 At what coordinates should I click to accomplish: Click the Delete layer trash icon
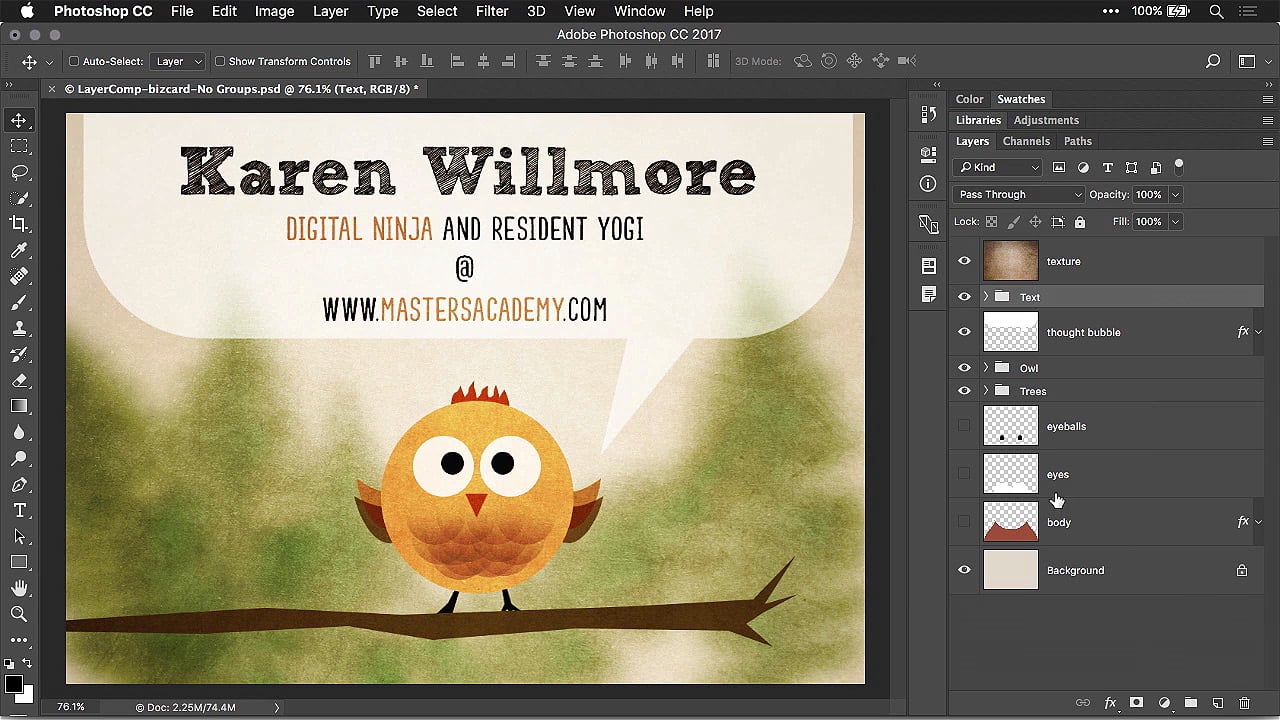[1245, 703]
